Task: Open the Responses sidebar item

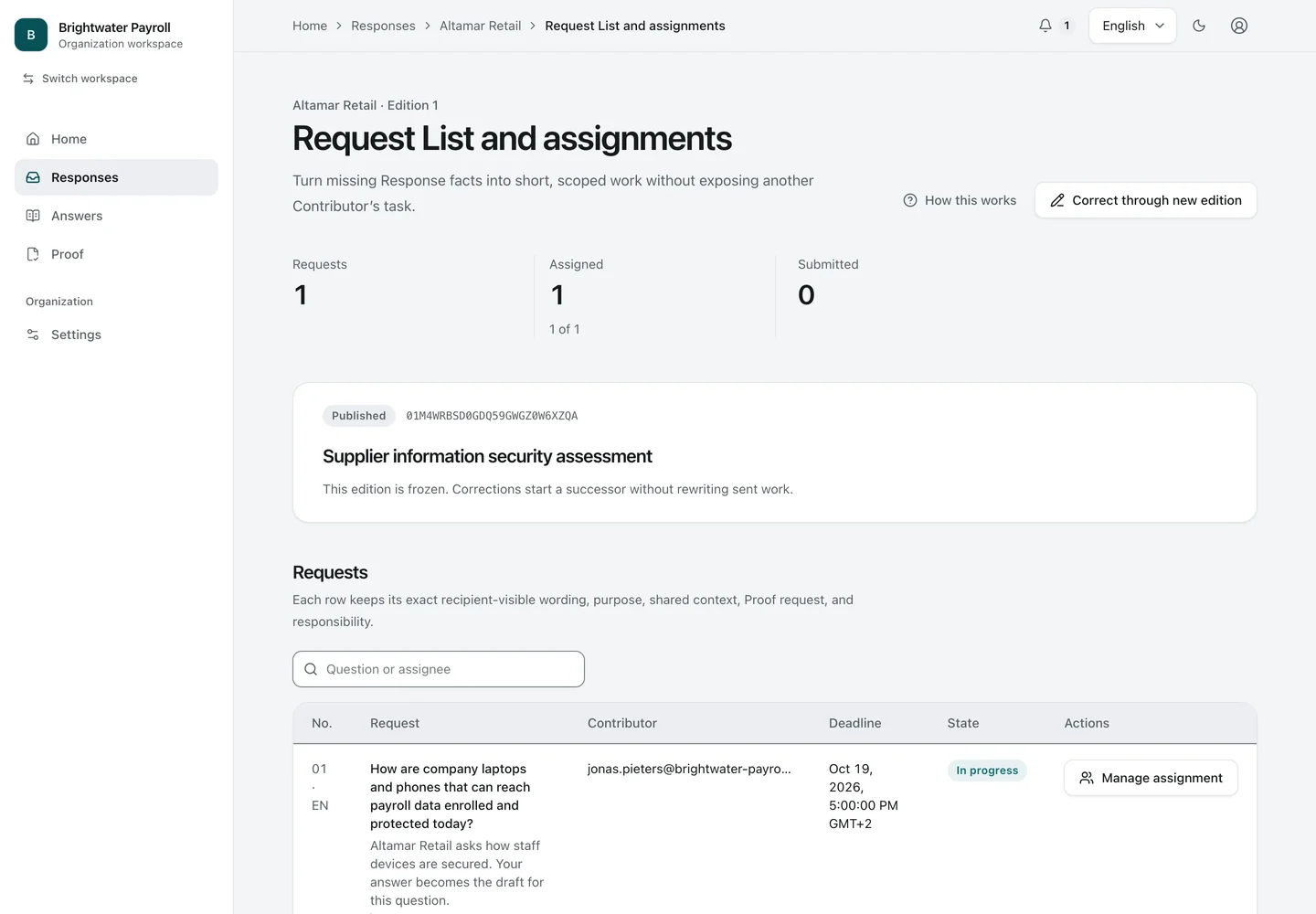Action: pos(116,177)
